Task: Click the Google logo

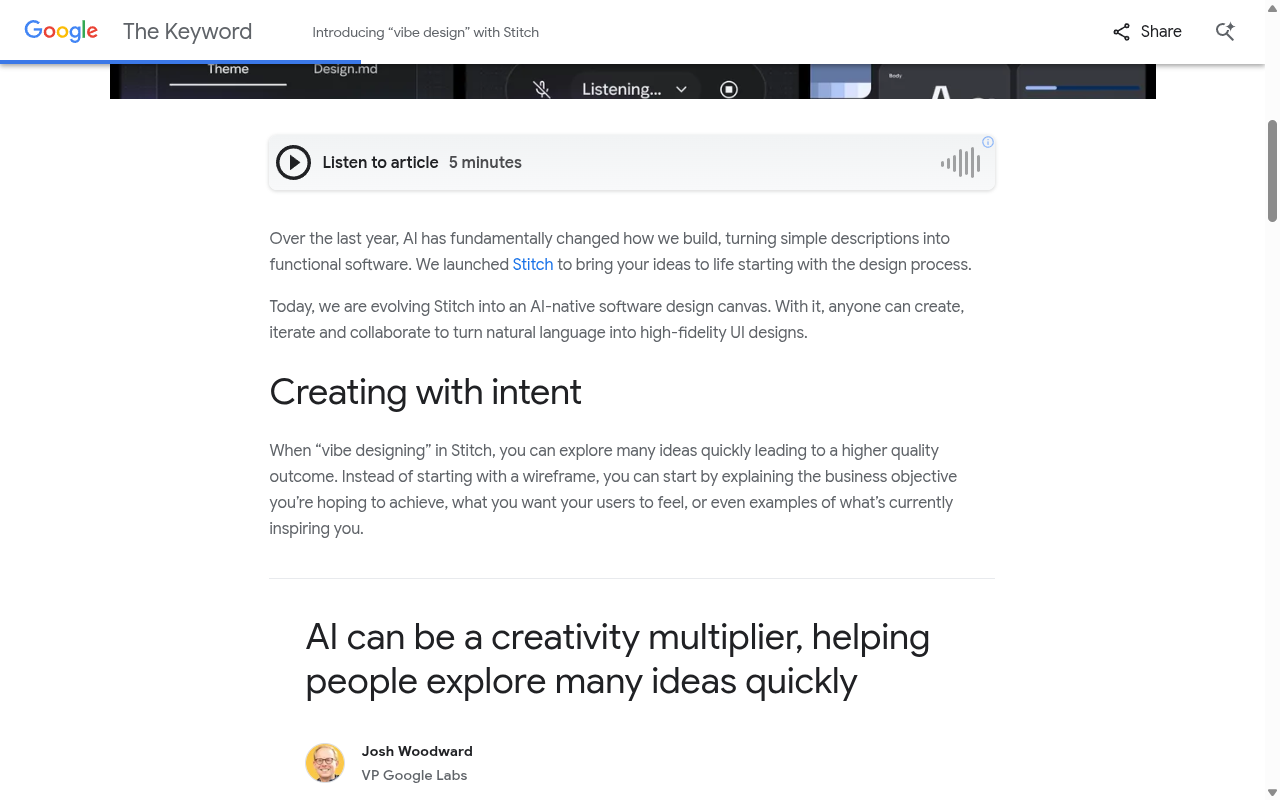Action: pos(61,31)
